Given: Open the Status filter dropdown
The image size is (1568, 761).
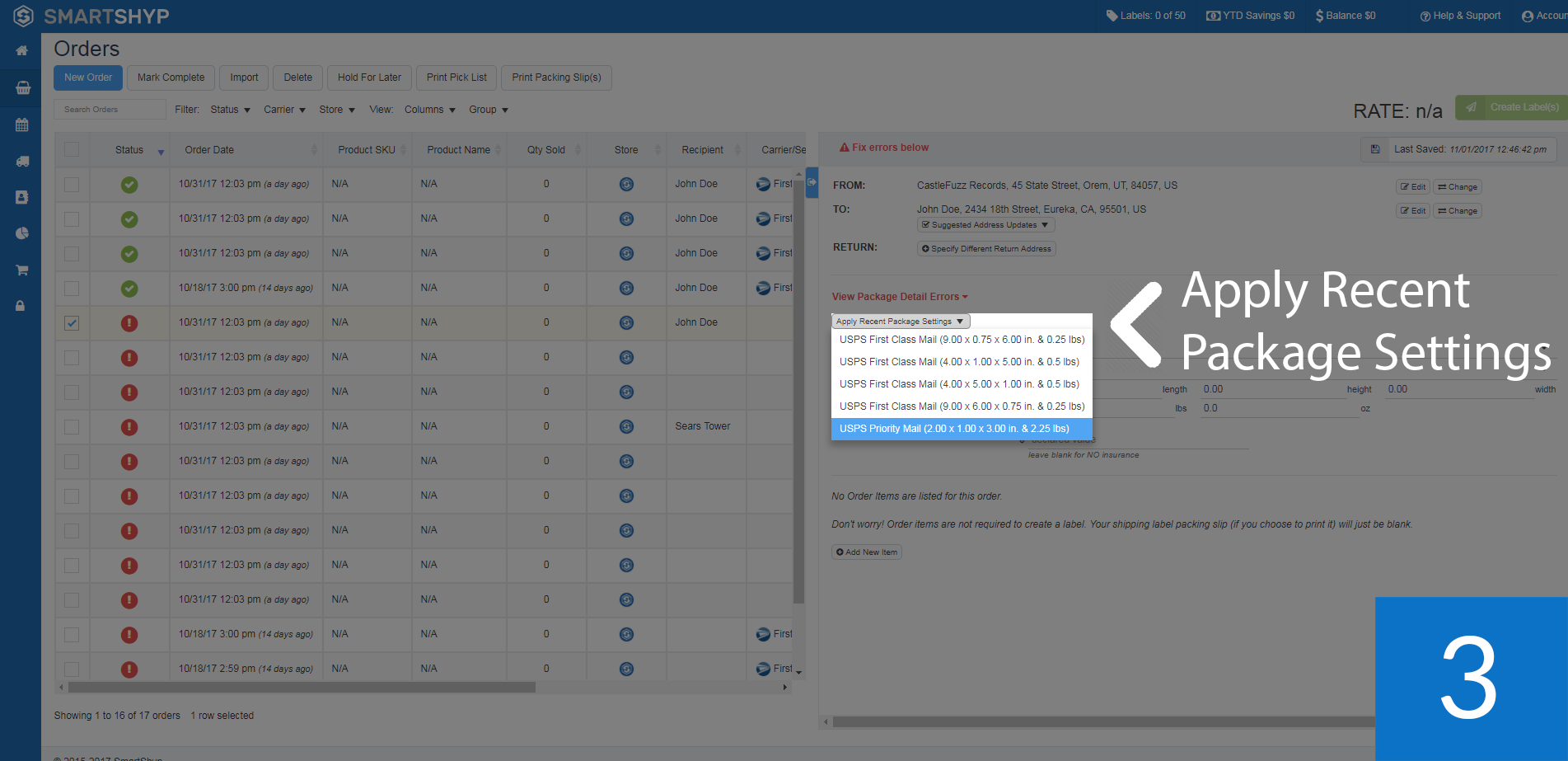Looking at the screenshot, I should click(x=230, y=110).
